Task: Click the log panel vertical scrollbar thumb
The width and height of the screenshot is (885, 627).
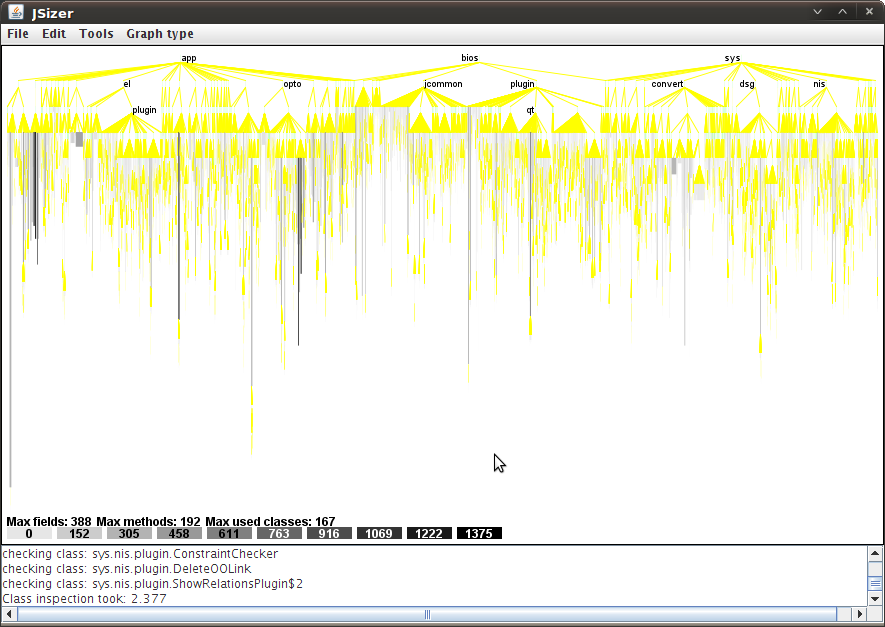Action: (x=875, y=583)
